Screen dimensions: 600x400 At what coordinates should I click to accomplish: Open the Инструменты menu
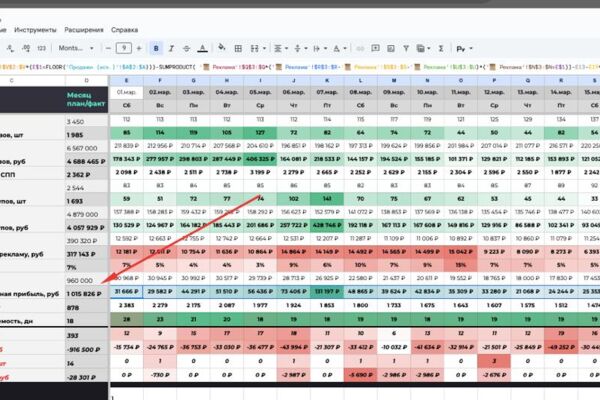[x=35, y=30]
